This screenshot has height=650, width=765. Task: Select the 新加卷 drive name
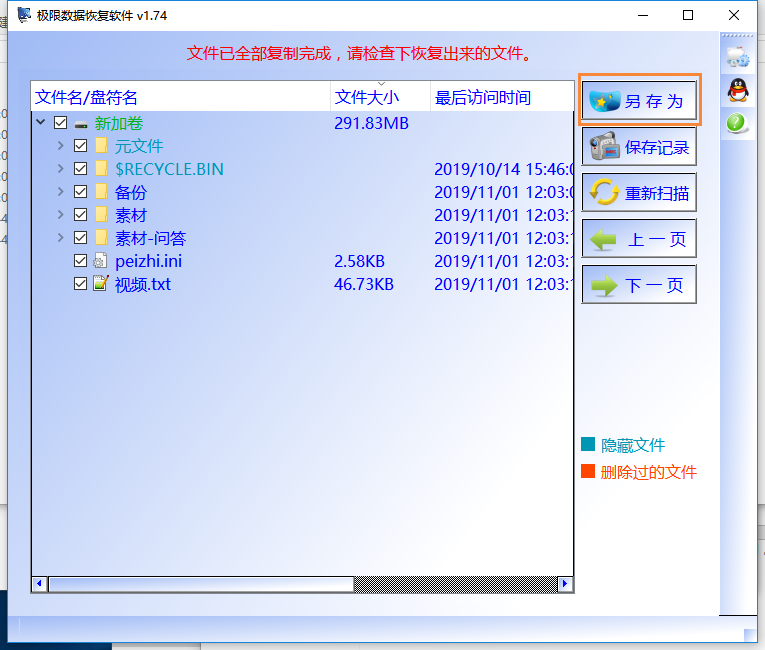119,123
